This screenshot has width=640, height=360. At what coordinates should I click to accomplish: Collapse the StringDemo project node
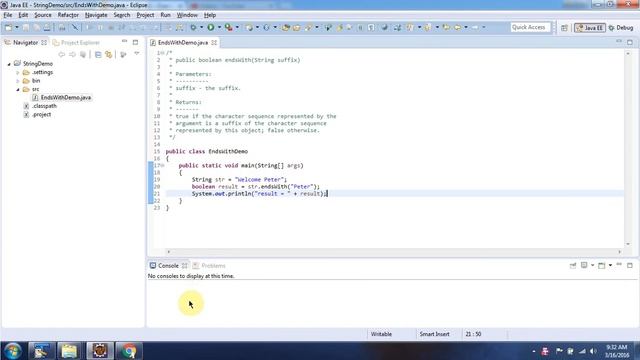pos(9,64)
